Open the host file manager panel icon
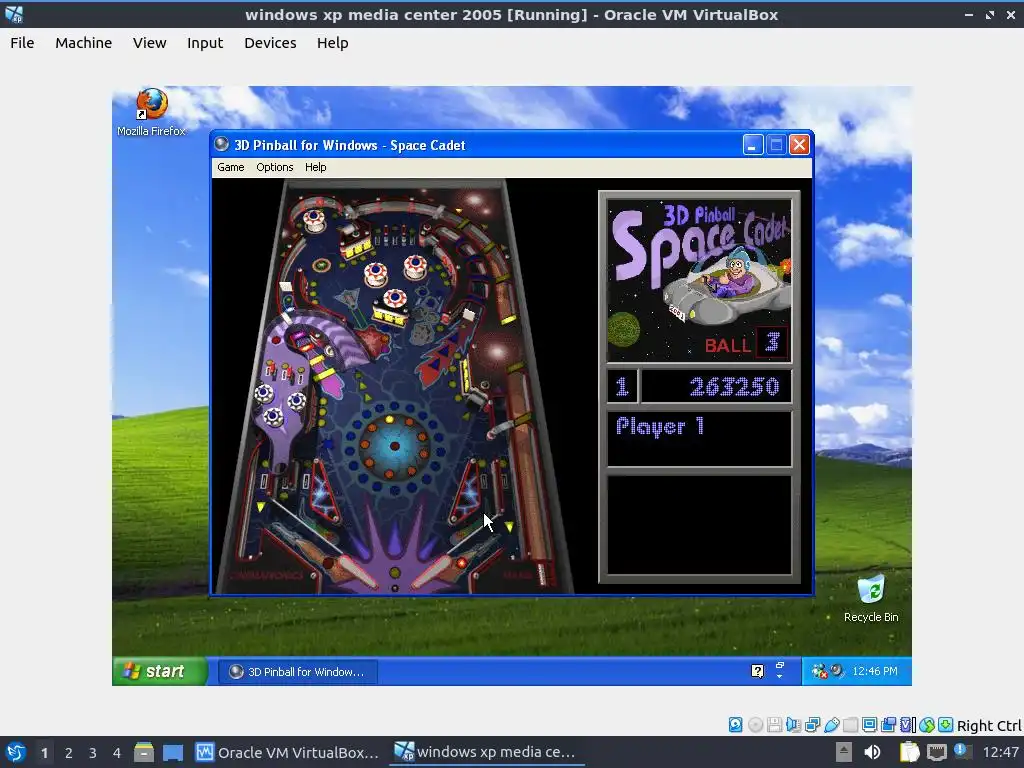The height and width of the screenshot is (768, 1024). click(144, 752)
